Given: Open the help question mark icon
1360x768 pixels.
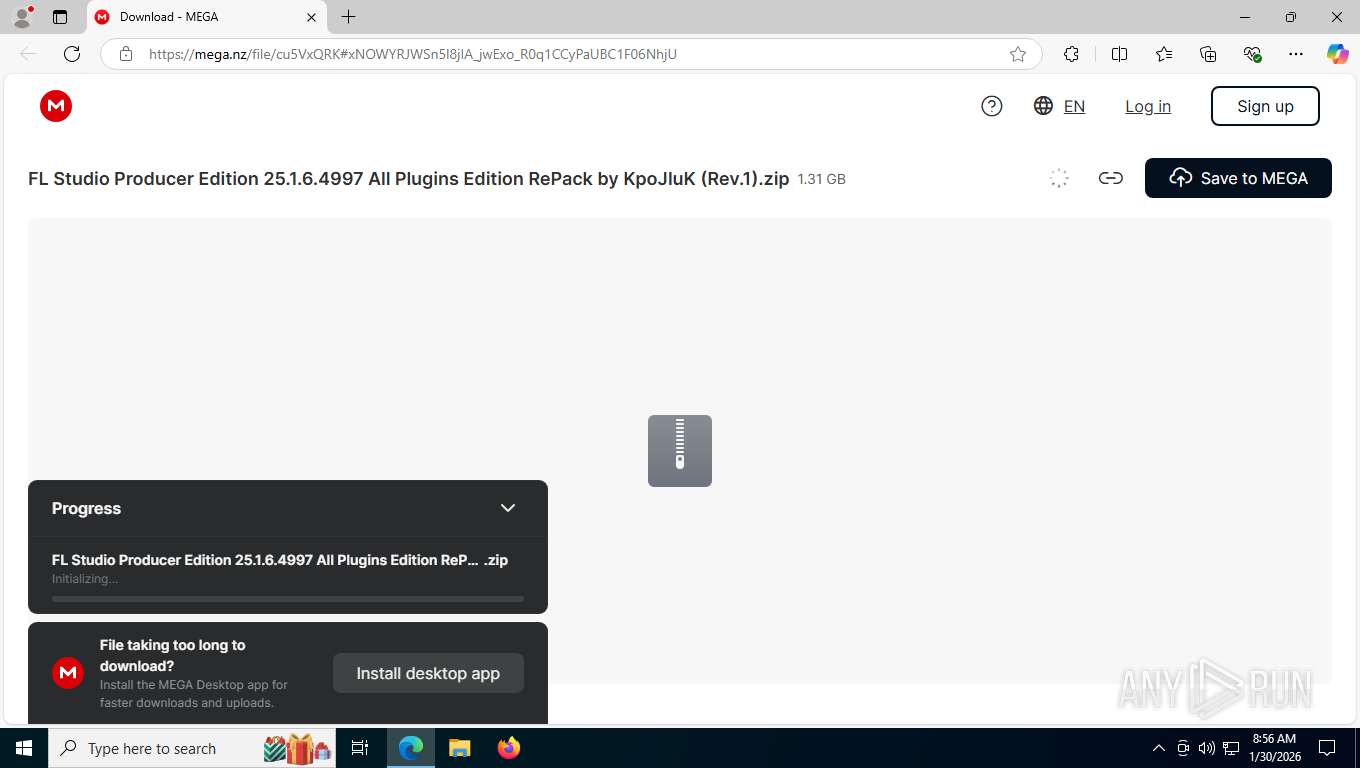Looking at the screenshot, I should 992,106.
